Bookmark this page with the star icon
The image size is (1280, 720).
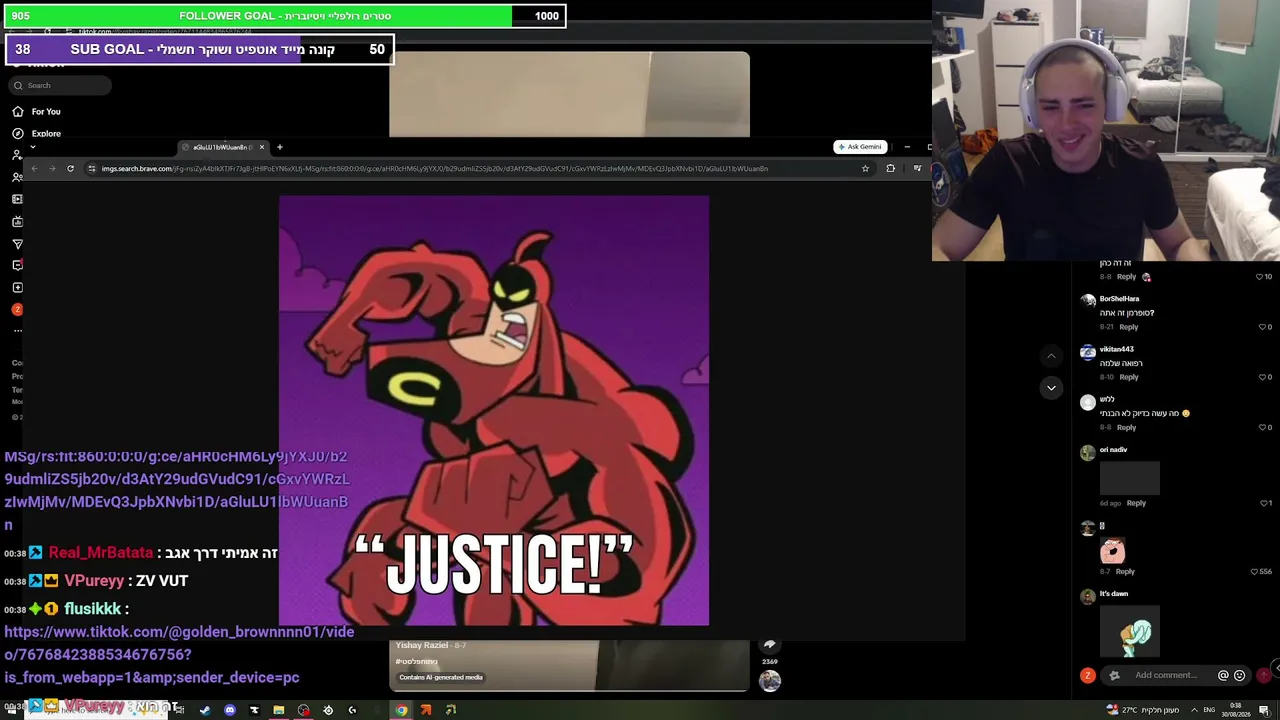865,168
